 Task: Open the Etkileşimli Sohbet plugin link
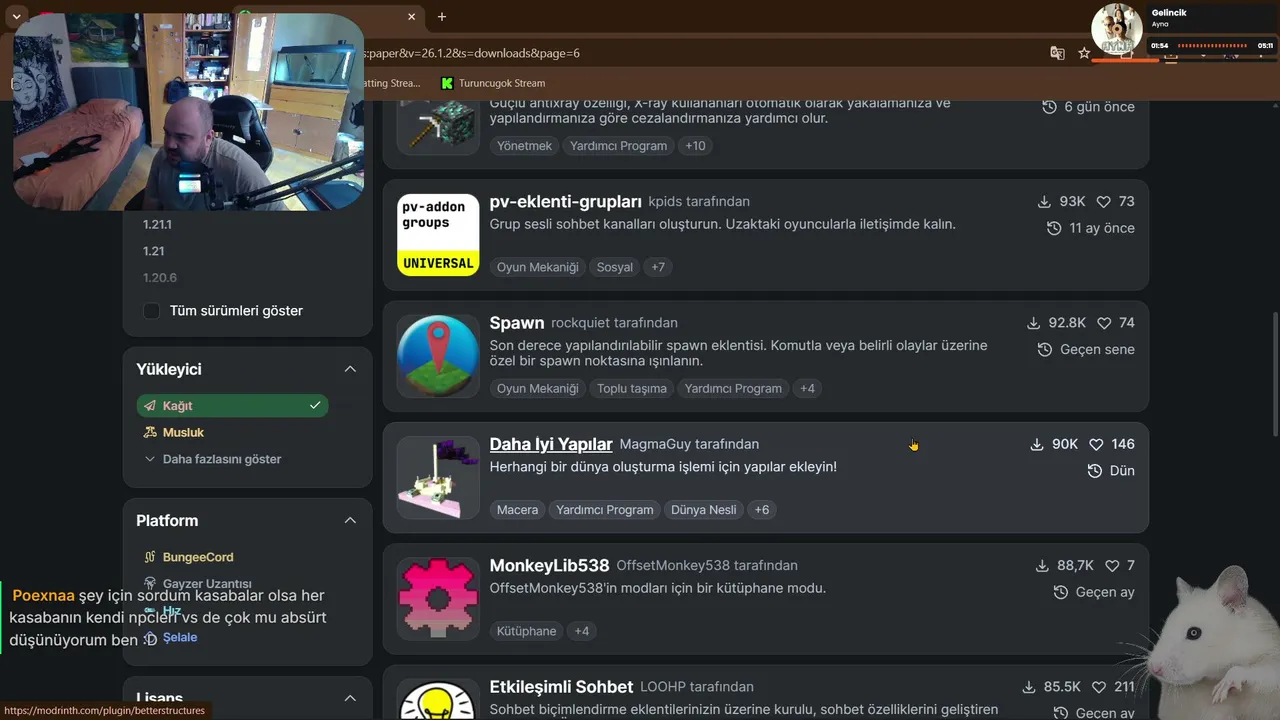point(562,687)
